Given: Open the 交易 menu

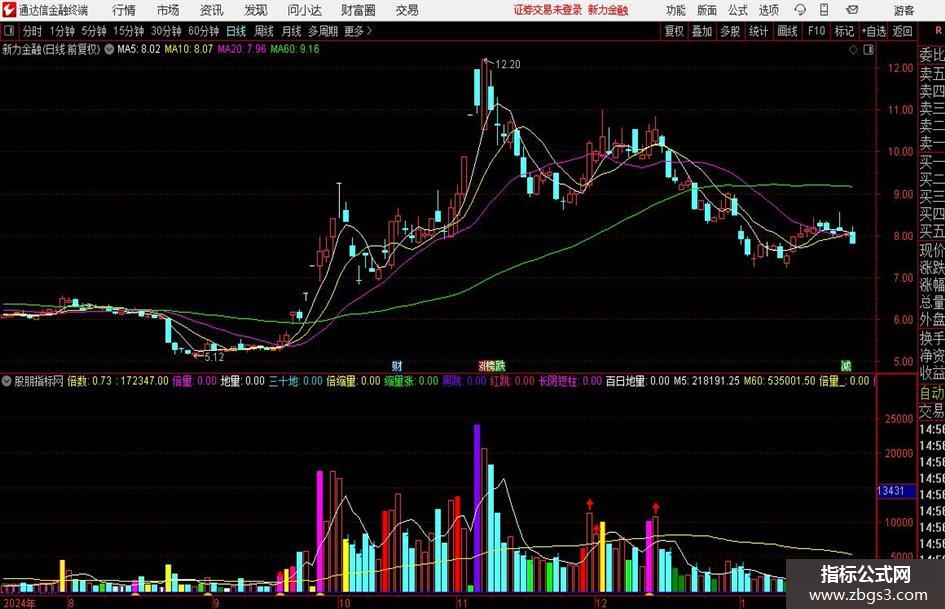Looking at the screenshot, I should coord(407,10).
